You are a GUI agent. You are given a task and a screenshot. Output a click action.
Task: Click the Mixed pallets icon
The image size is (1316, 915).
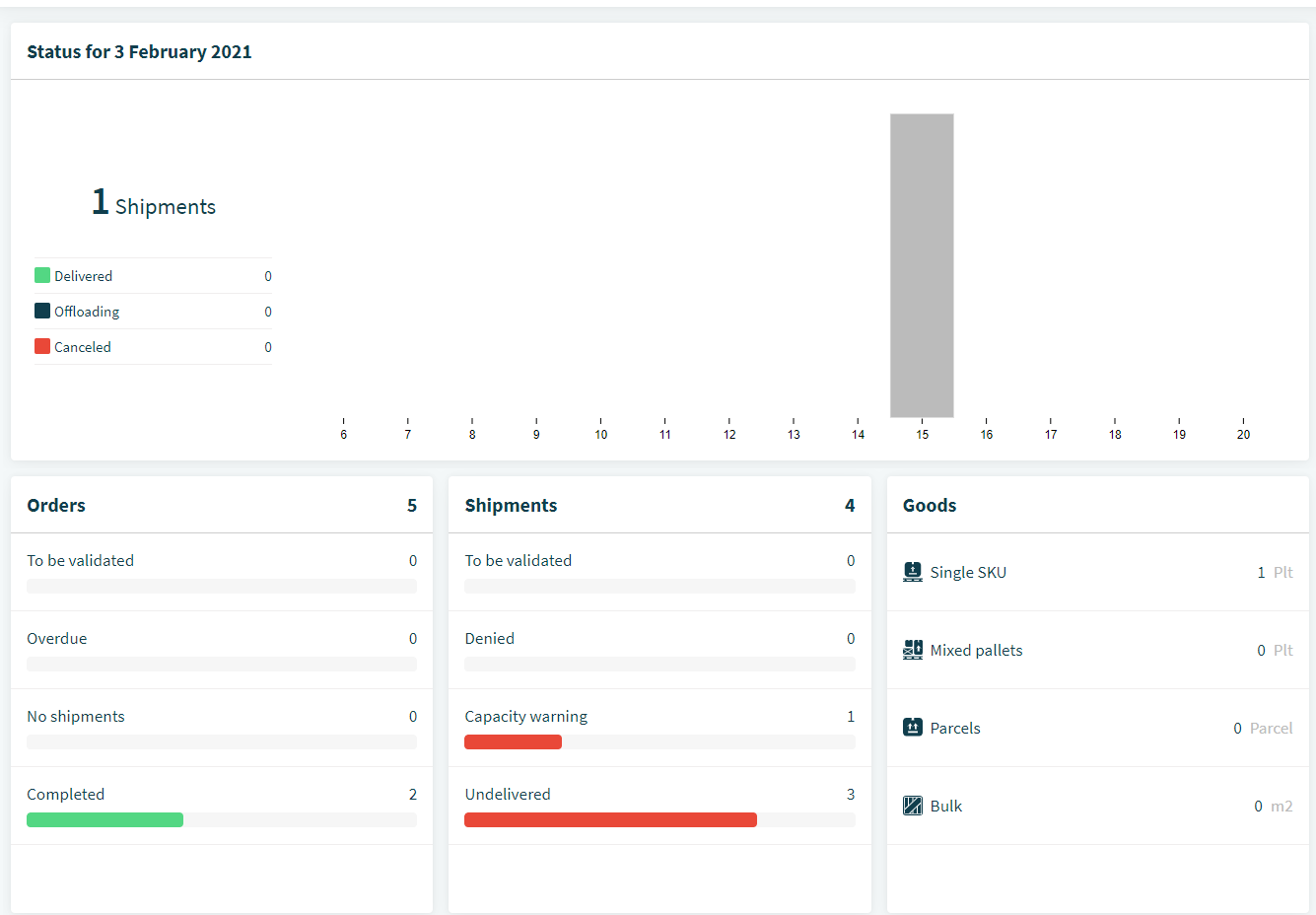tap(913, 650)
